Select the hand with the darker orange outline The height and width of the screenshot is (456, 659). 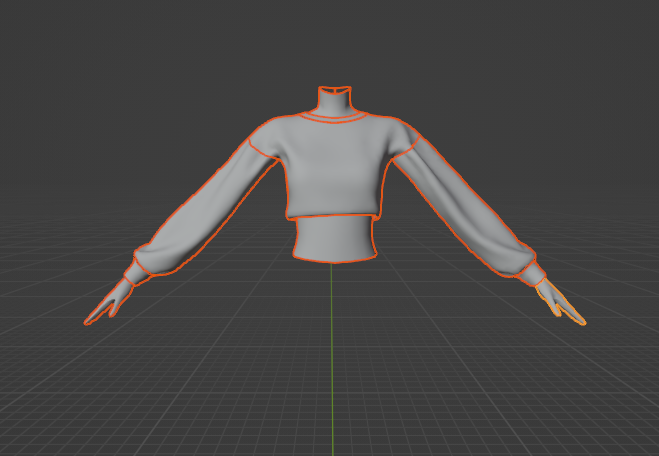click(108, 302)
